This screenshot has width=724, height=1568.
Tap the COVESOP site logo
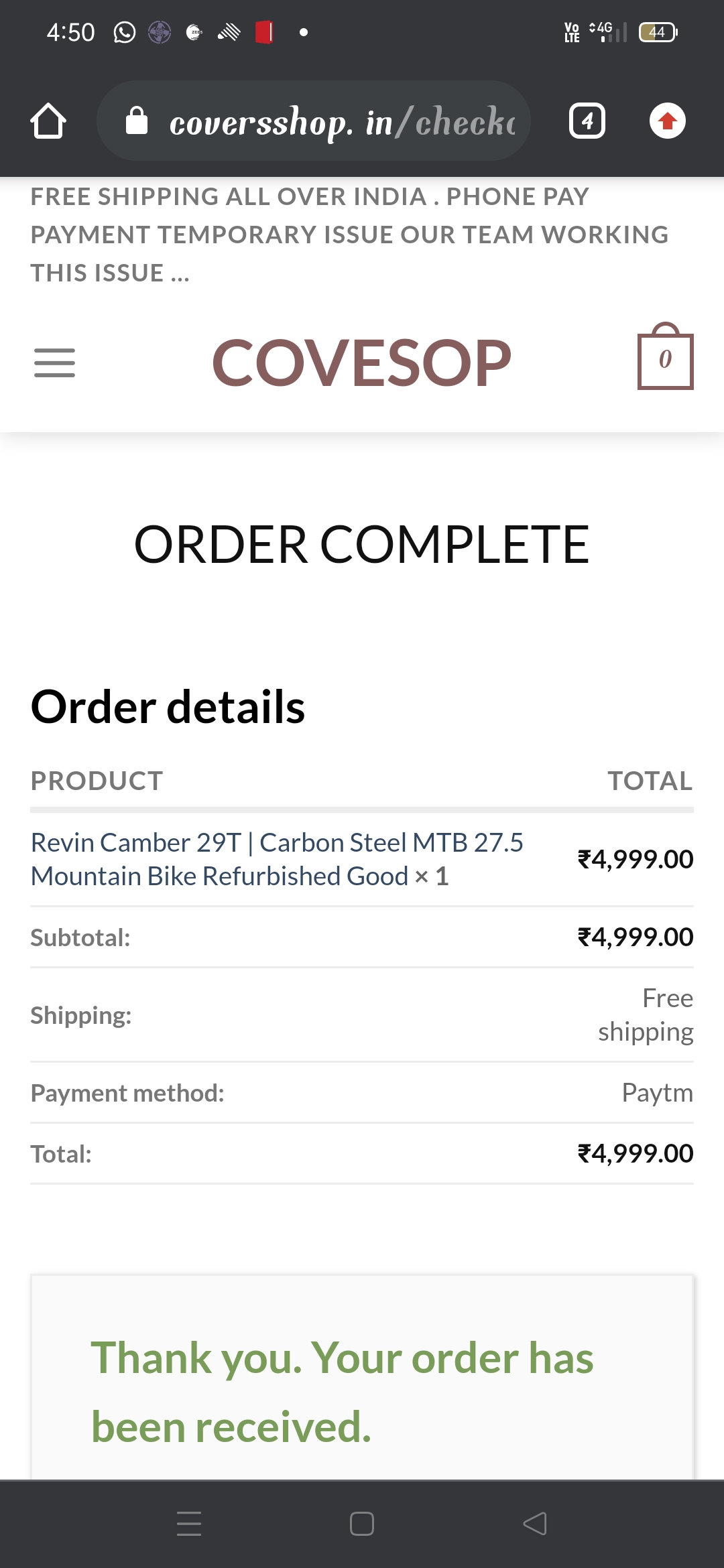pos(361,363)
